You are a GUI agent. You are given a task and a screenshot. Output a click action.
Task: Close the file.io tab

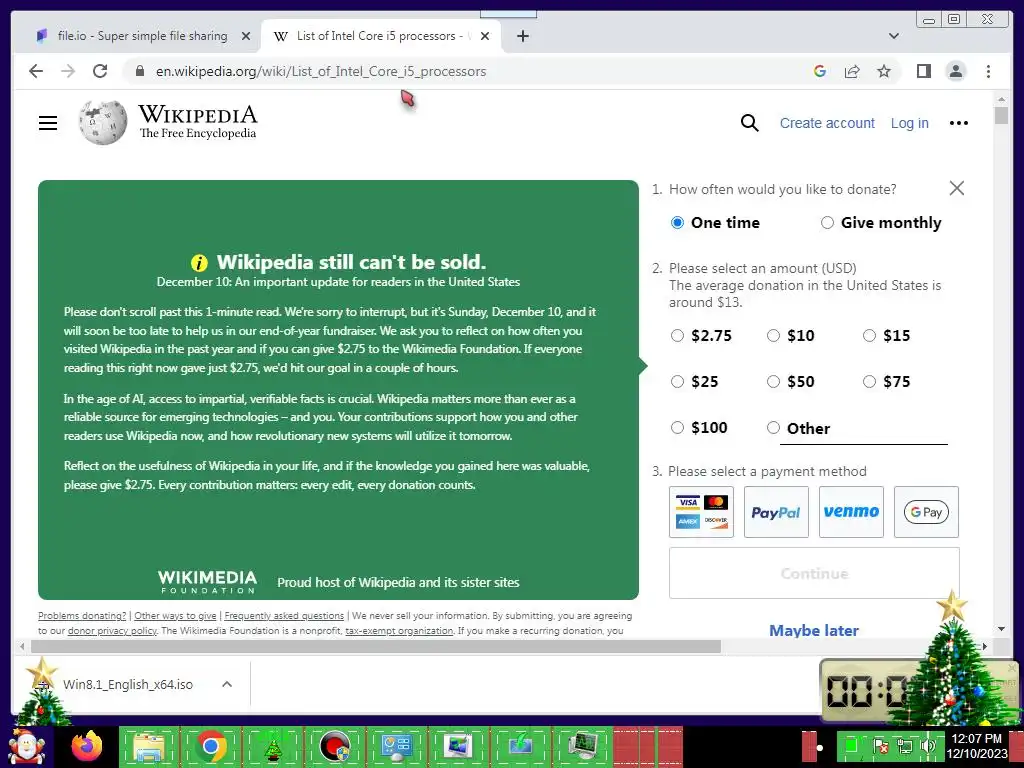[x=246, y=36]
